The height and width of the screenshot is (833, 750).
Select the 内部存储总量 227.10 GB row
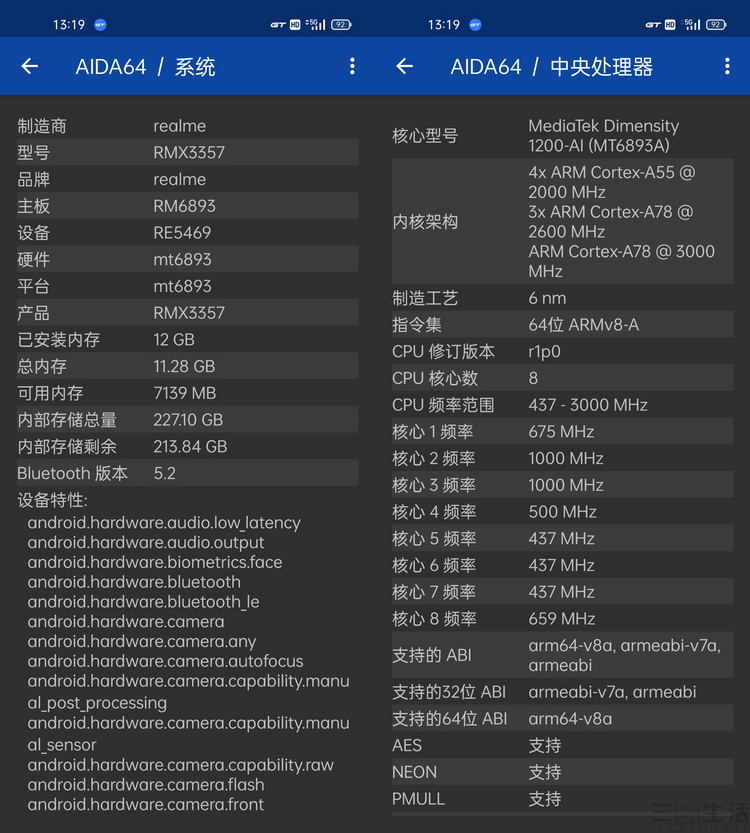point(188,420)
